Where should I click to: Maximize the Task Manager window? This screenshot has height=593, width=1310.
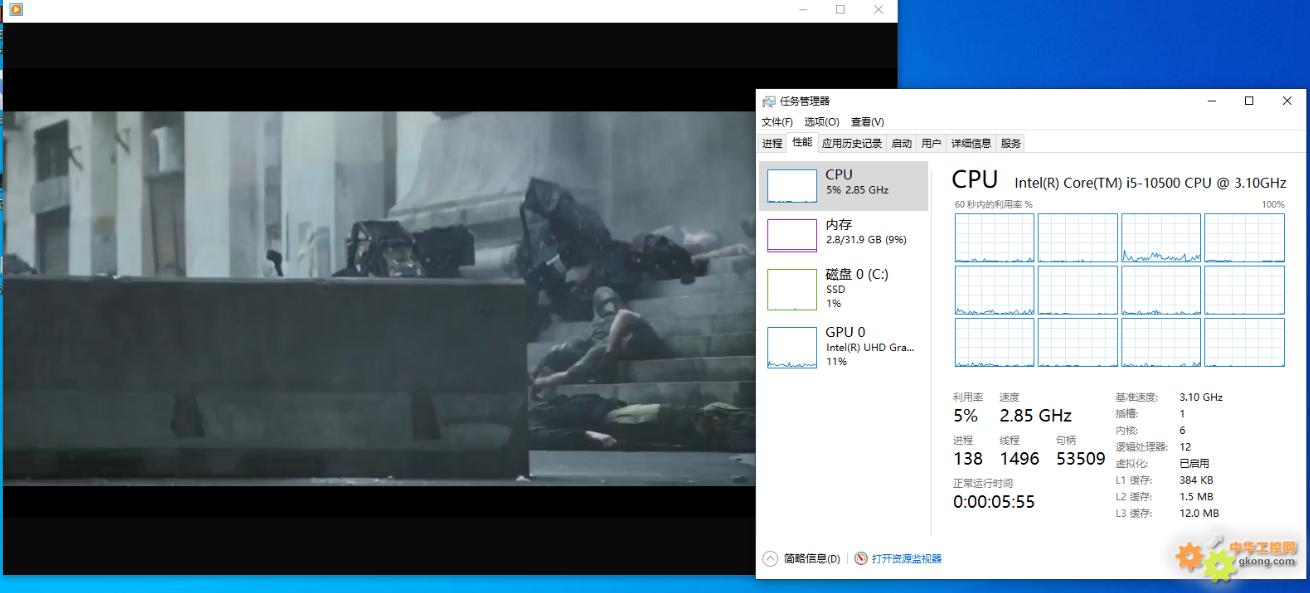(1249, 101)
